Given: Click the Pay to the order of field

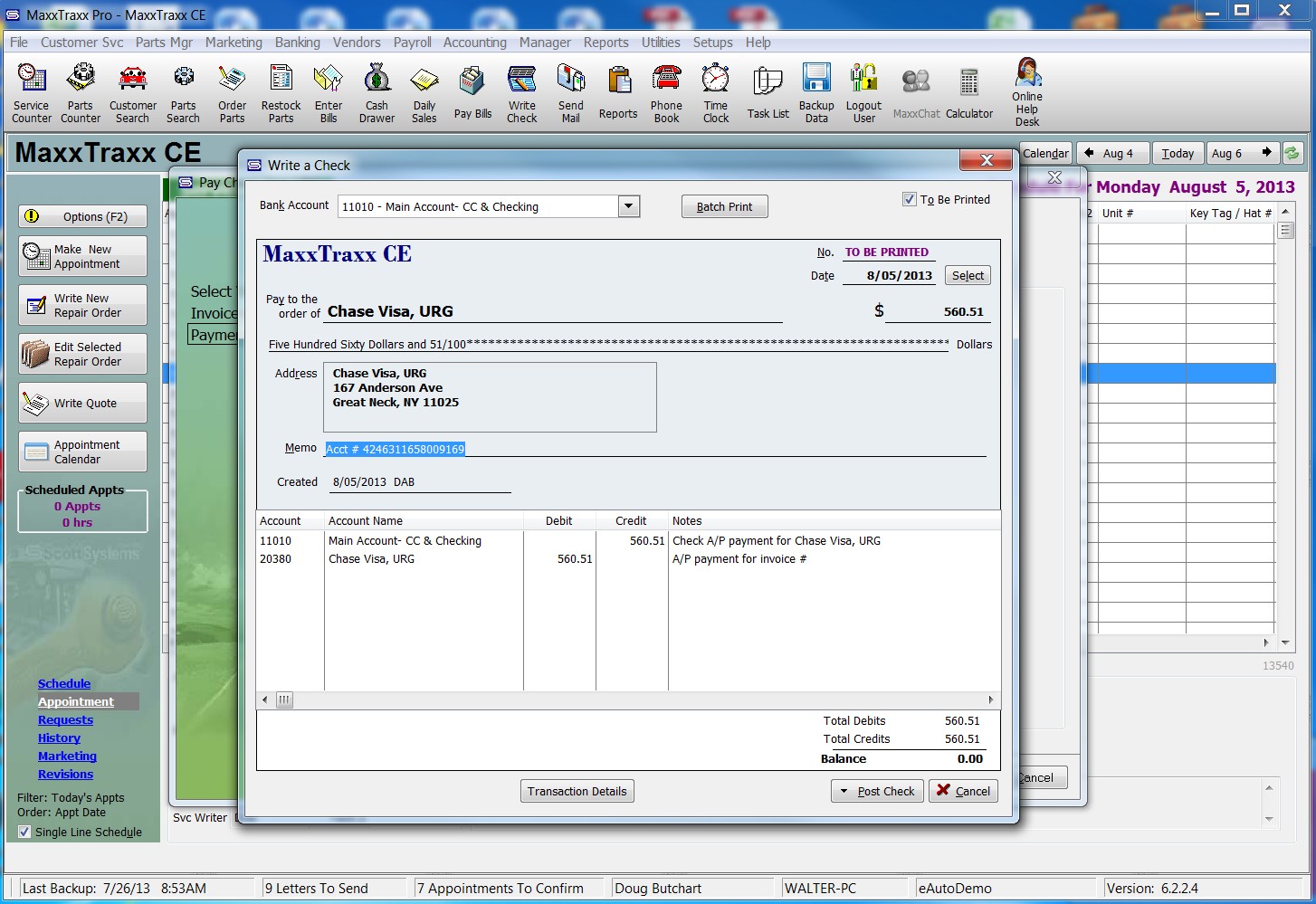Looking at the screenshot, I should pos(553,311).
